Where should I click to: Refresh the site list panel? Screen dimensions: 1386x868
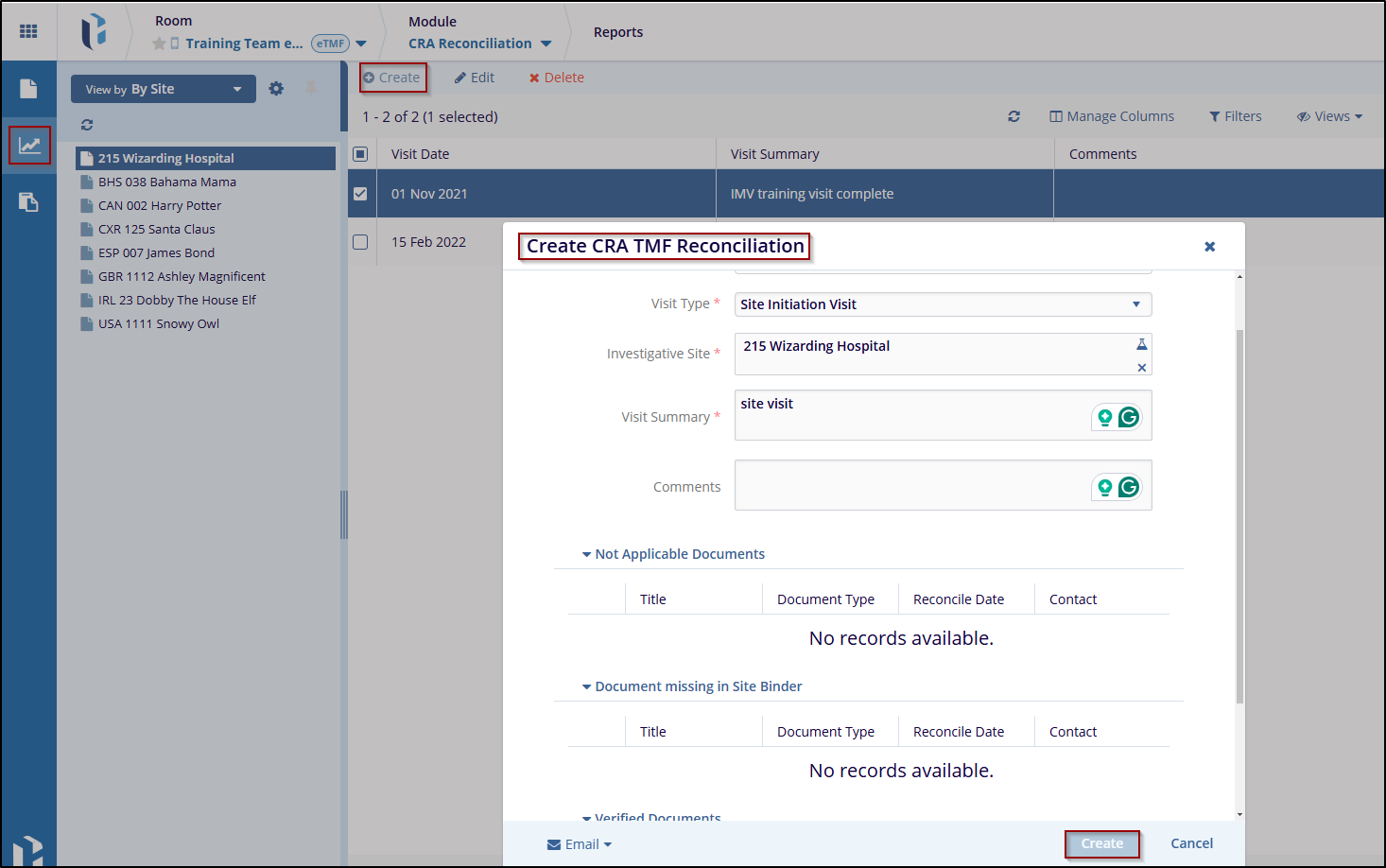(x=87, y=125)
